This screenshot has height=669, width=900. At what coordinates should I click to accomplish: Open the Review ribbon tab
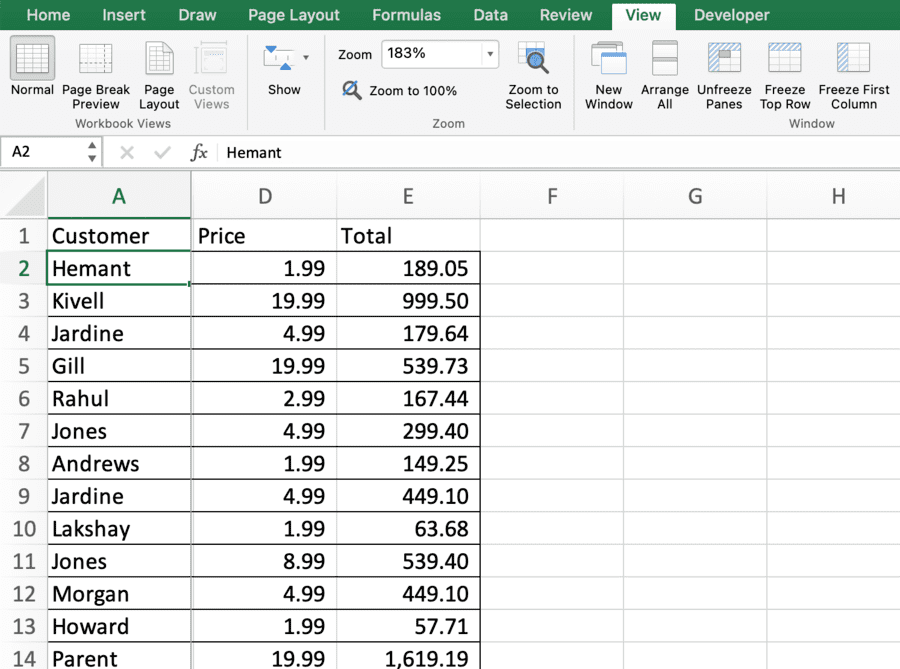click(x=565, y=15)
